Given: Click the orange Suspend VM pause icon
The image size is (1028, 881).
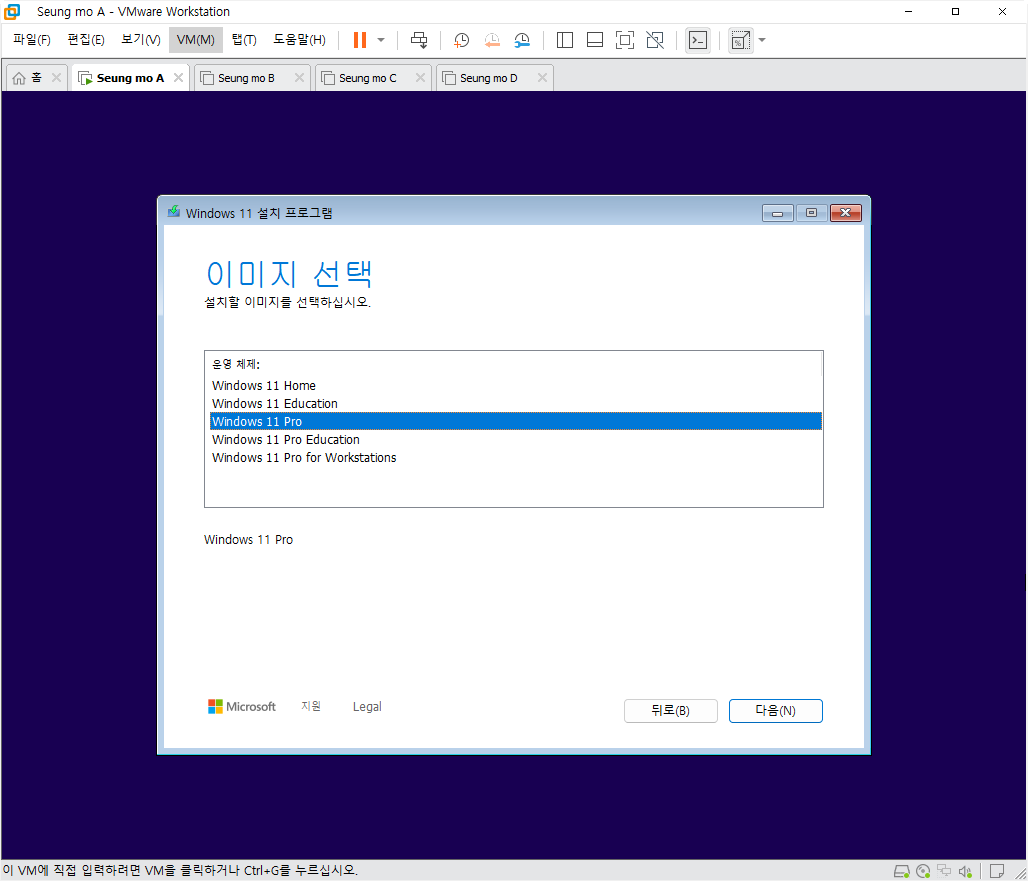Looking at the screenshot, I should pyautogui.click(x=359, y=40).
